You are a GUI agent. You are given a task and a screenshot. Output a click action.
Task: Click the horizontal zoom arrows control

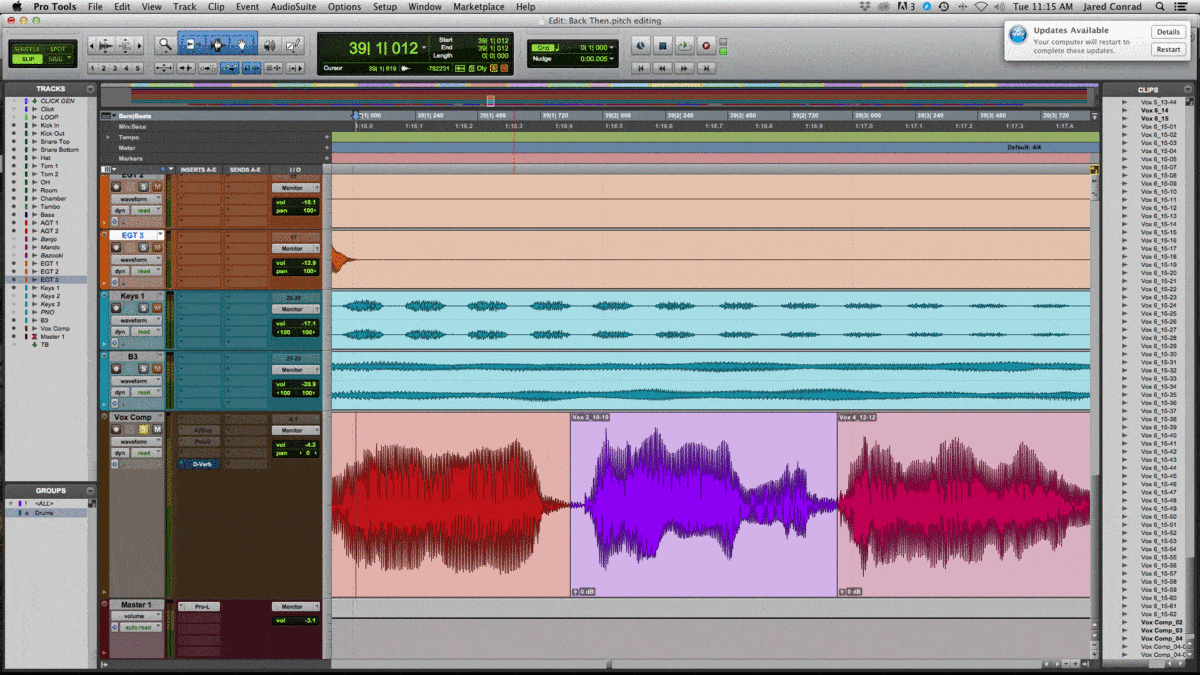coord(92,46)
